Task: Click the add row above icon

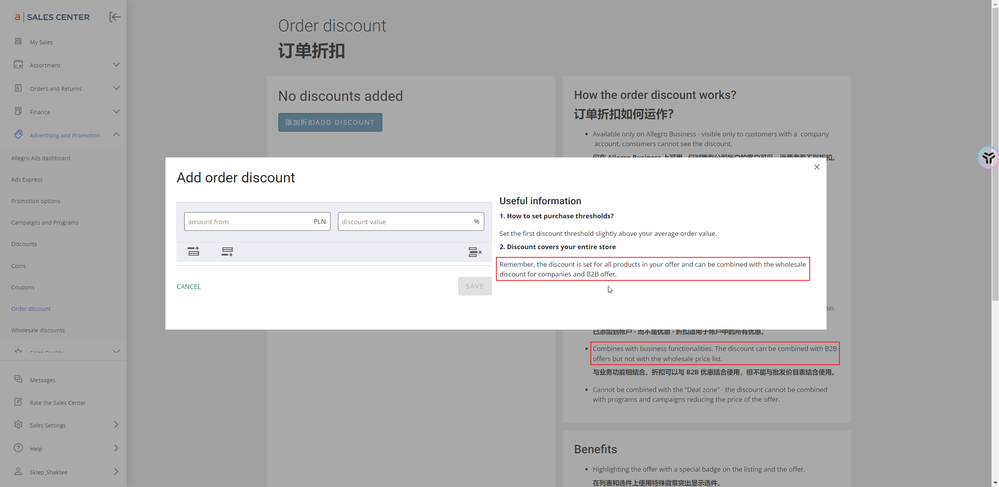Action: [x=194, y=252]
